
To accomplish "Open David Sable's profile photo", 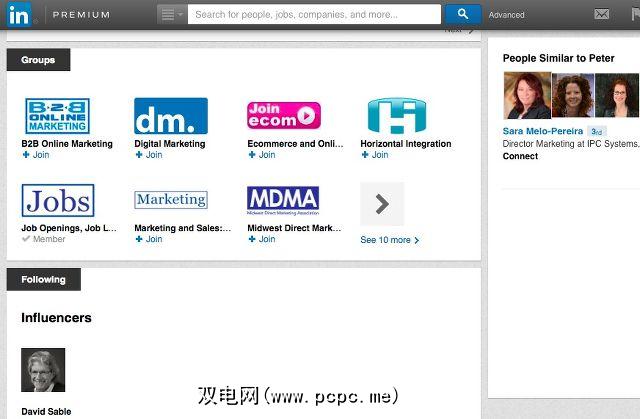I will pyautogui.click(x=43, y=370).
